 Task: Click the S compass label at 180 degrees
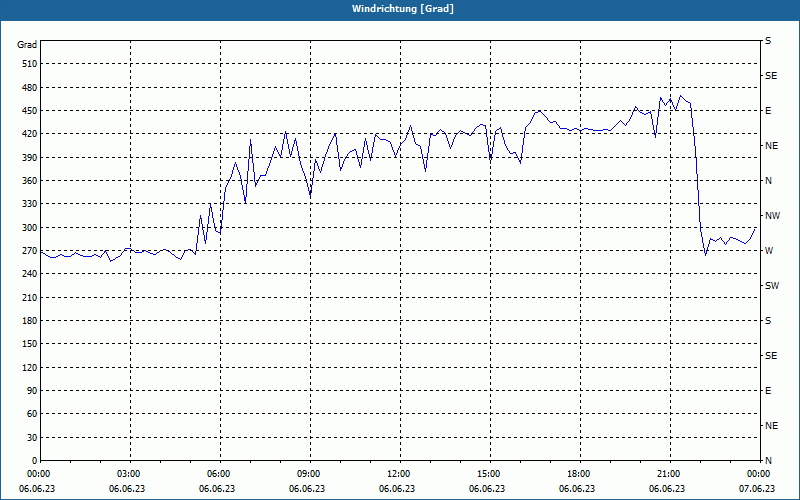pos(768,321)
